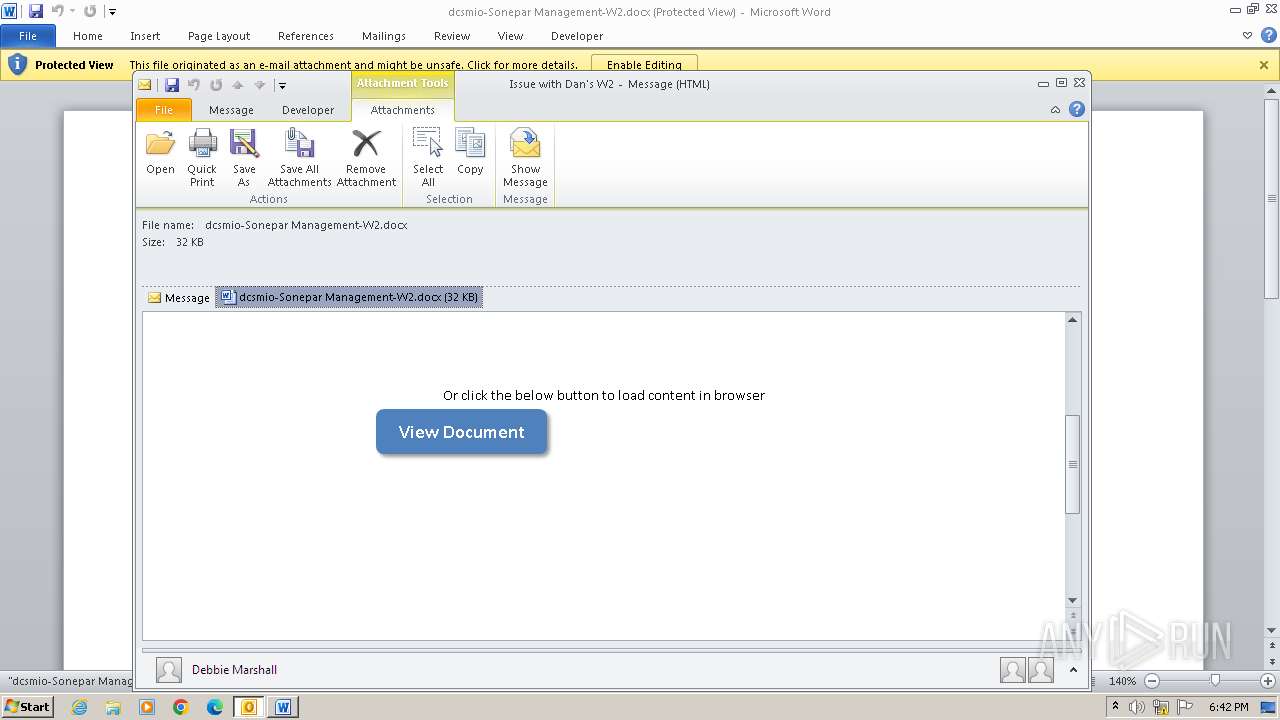
Task: Click Enable Editing in Protected View bar
Action: tap(644, 65)
